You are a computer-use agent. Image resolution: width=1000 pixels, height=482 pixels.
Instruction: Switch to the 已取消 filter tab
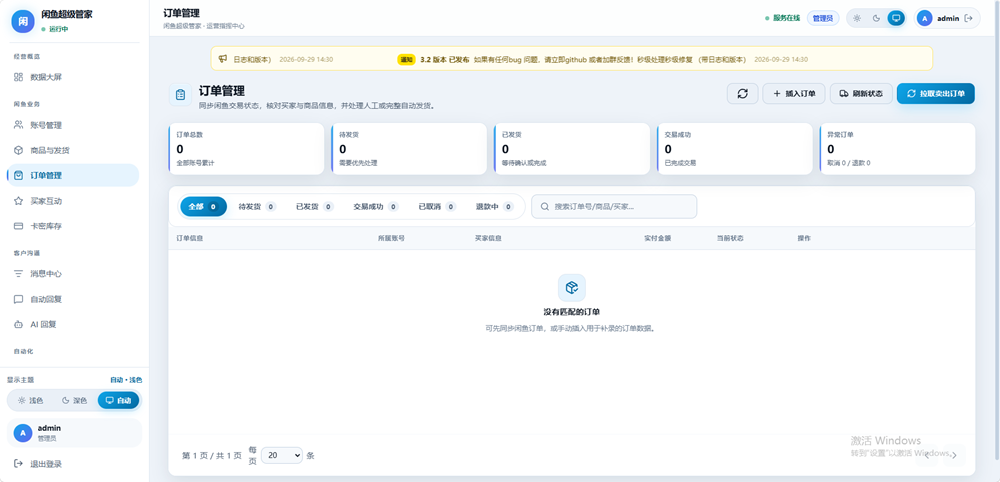click(437, 207)
